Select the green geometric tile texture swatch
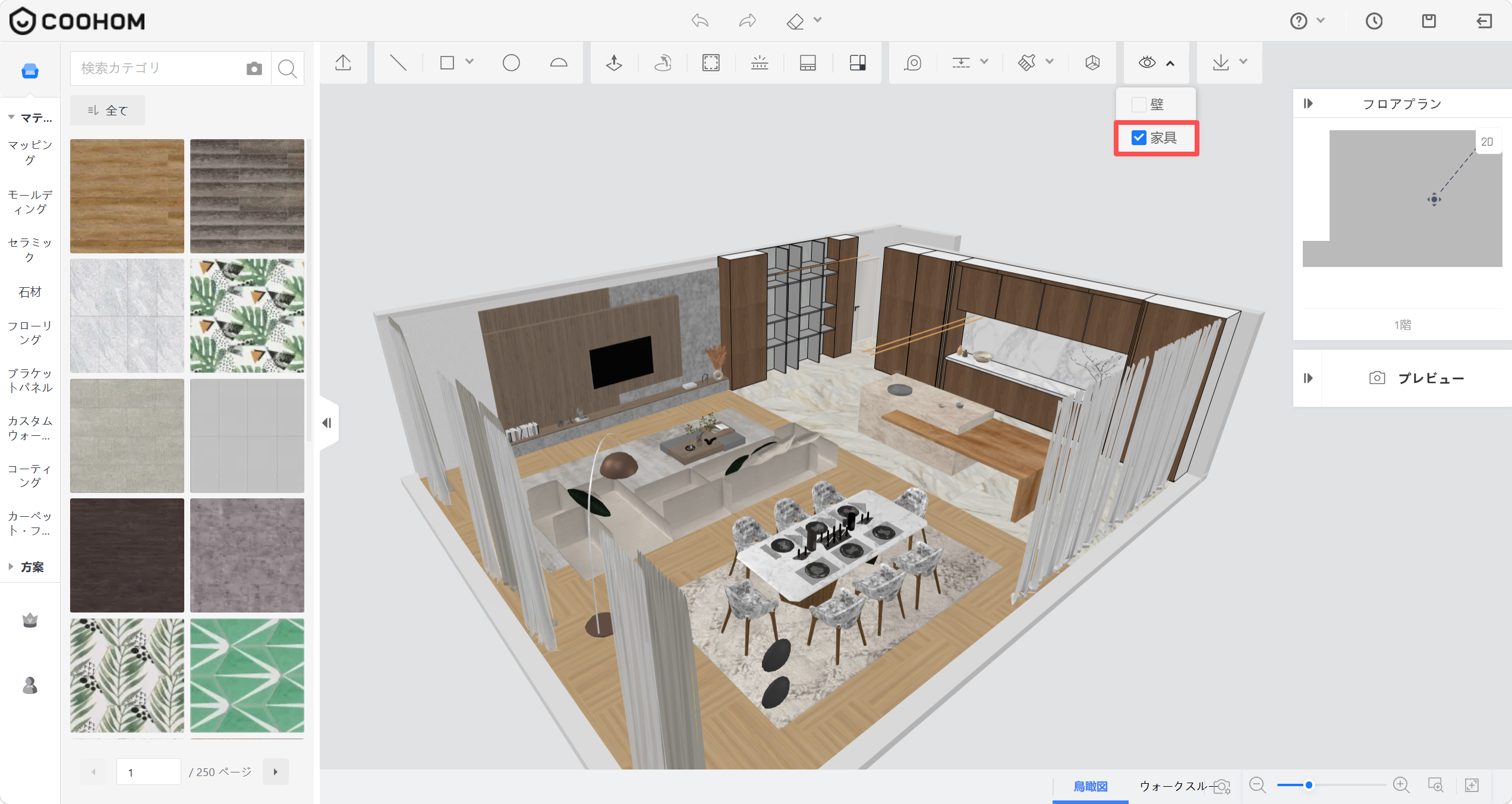 tap(247, 676)
